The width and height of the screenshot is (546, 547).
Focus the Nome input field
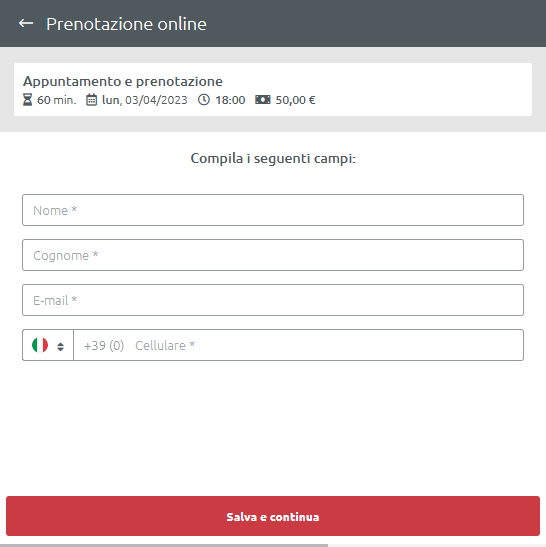tap(273, 210)
